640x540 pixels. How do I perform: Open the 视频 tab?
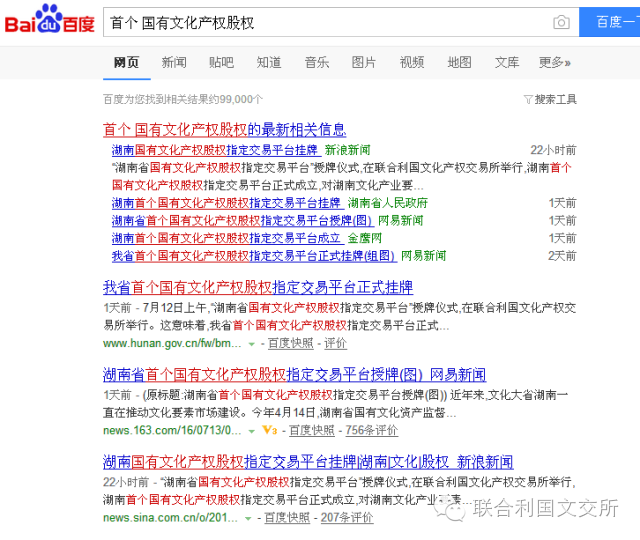tap(412, 62)
